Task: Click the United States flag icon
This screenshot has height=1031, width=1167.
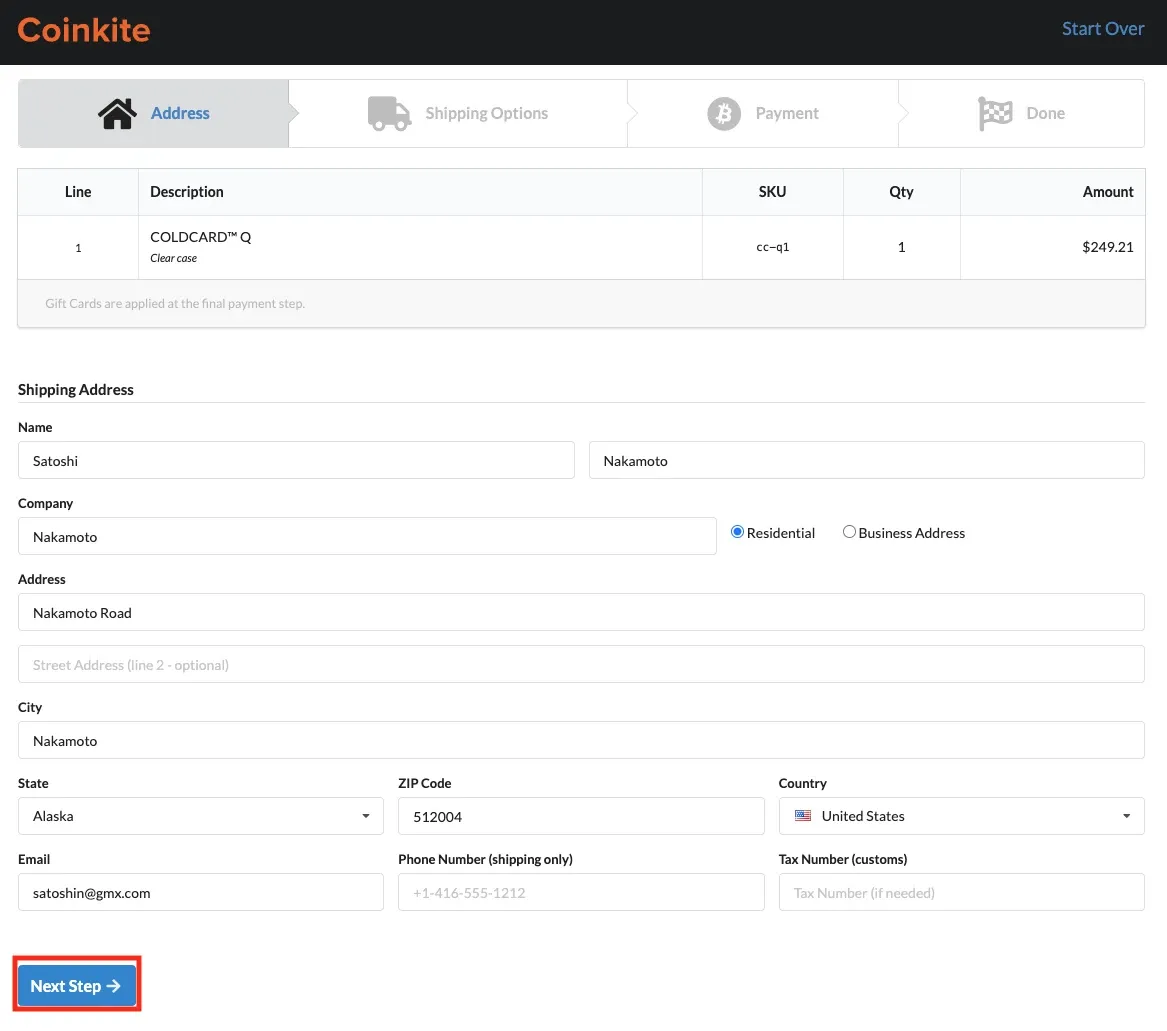Action: coord(802,816)
